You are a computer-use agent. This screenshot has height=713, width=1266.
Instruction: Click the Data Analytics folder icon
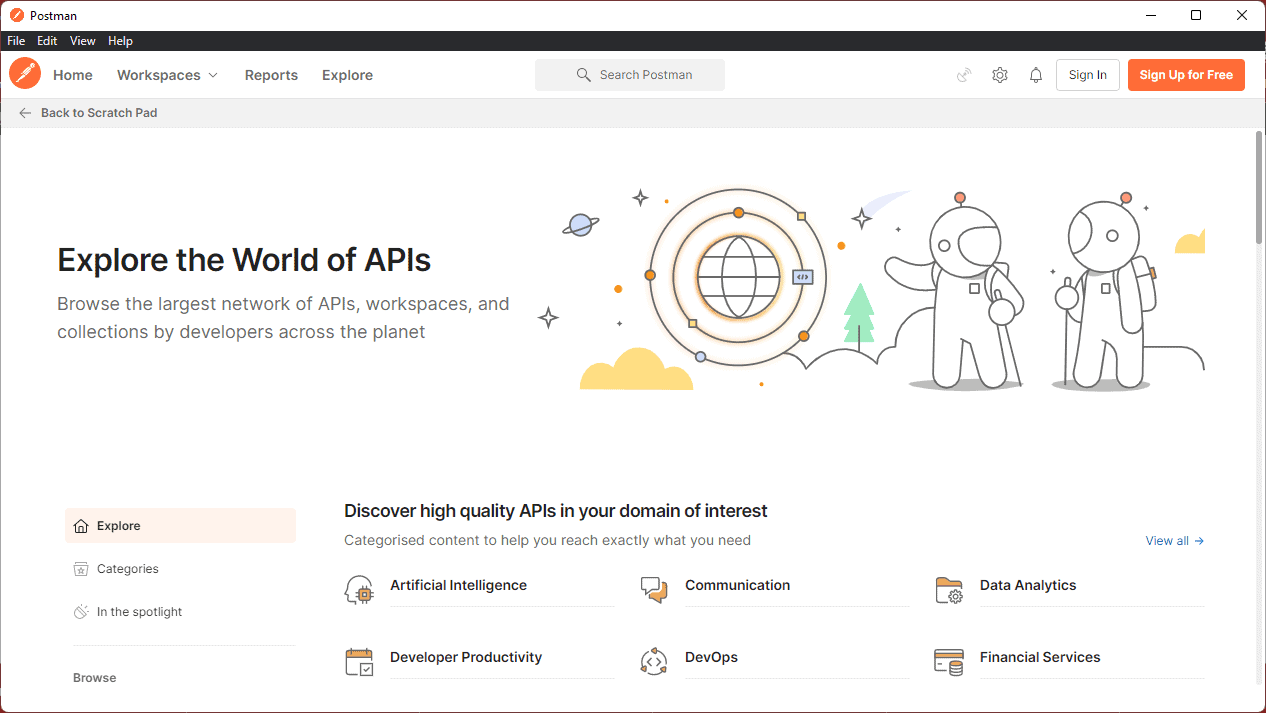point(949,590)
